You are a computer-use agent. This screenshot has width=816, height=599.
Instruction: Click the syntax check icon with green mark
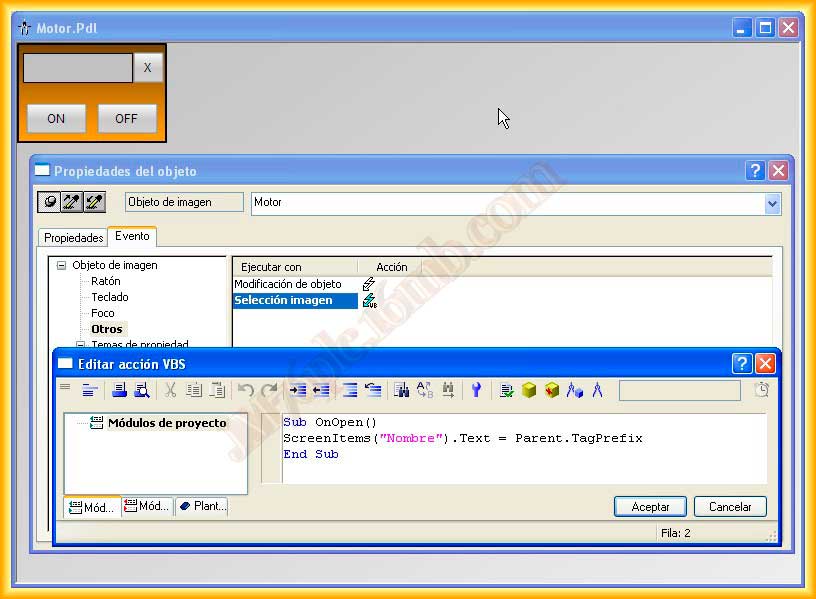[507, 390]
